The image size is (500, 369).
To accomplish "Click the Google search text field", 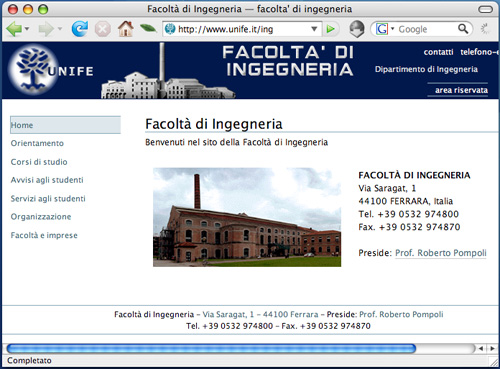I will pos(426,29).
